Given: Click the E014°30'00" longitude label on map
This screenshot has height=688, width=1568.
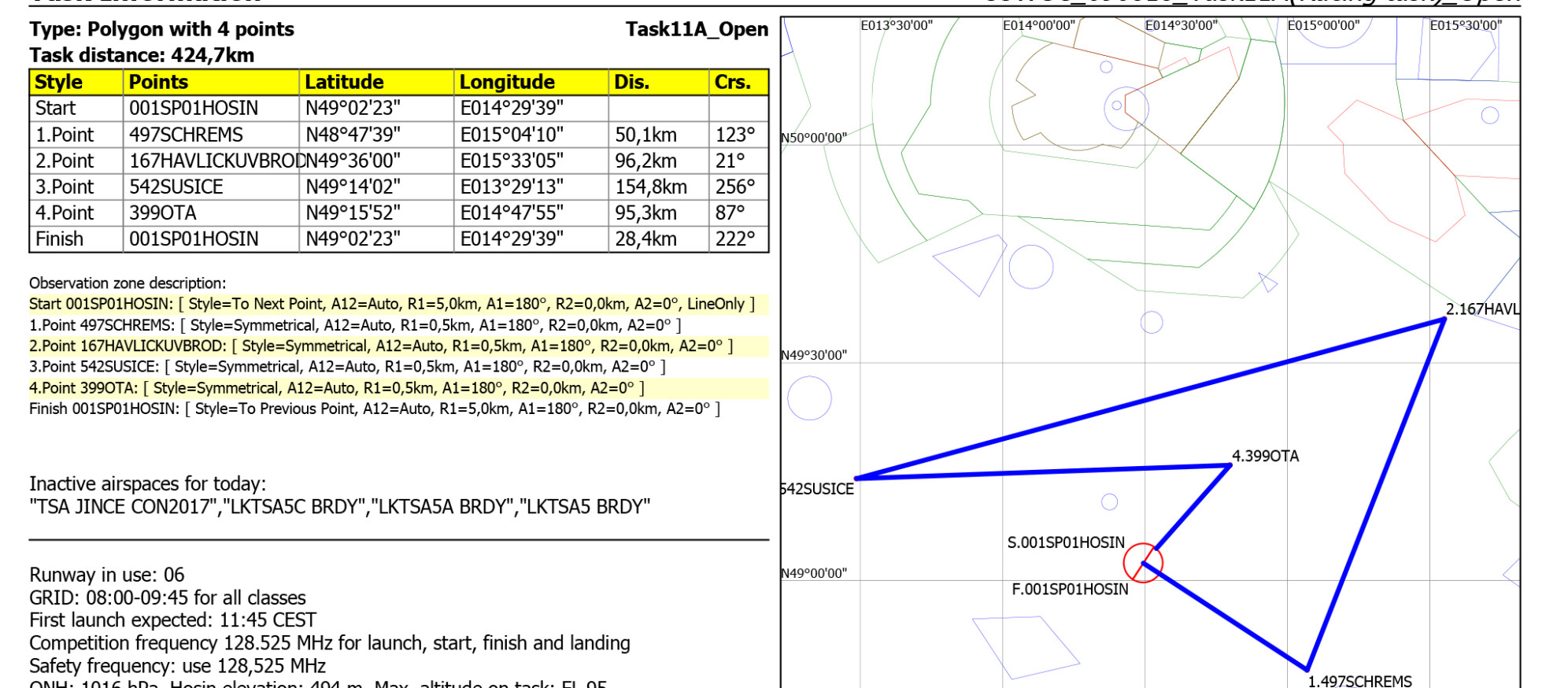Looking at the screenshot, I should 1181,26.
